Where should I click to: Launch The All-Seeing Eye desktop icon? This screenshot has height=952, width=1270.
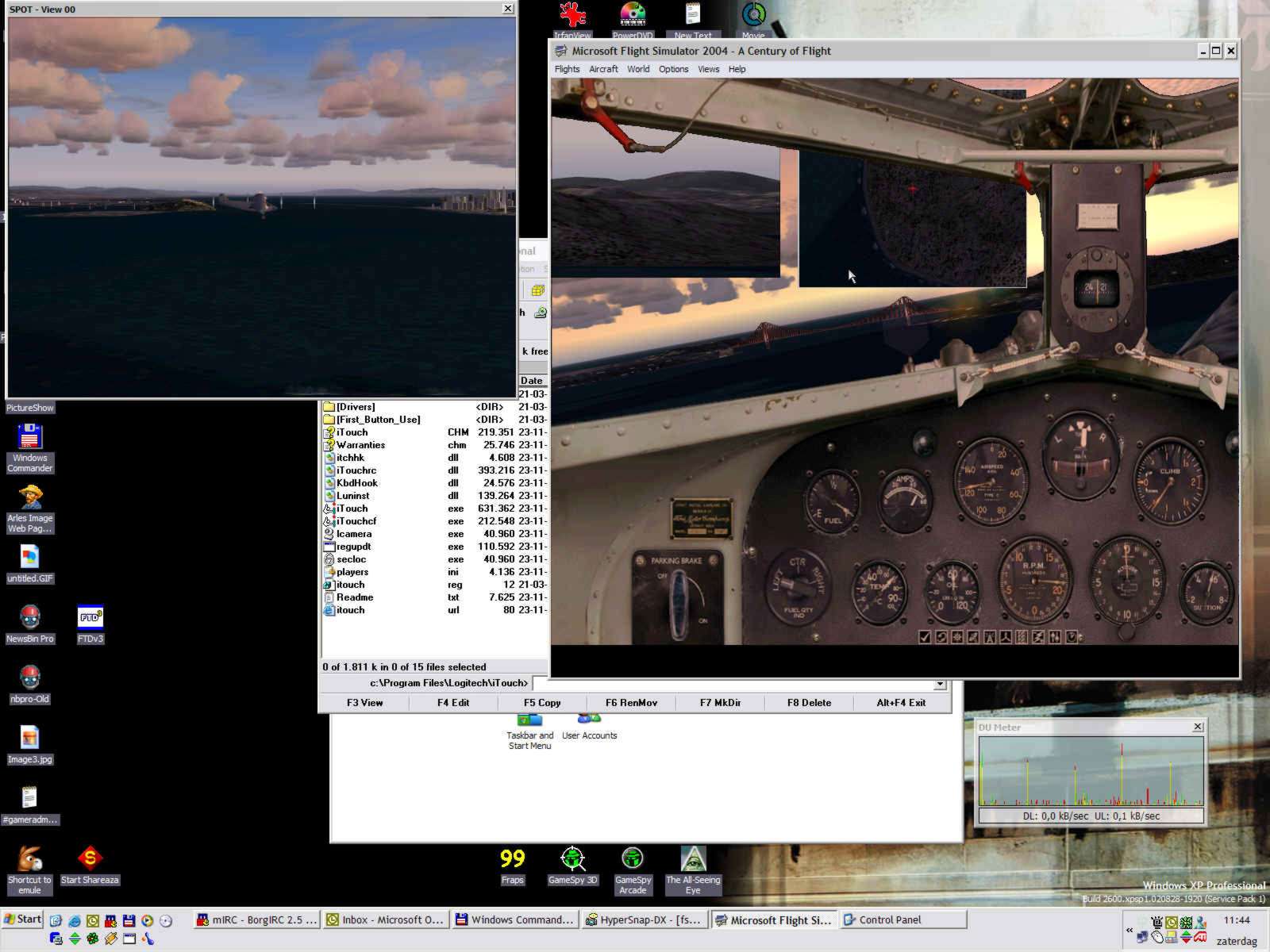[693, 870]
